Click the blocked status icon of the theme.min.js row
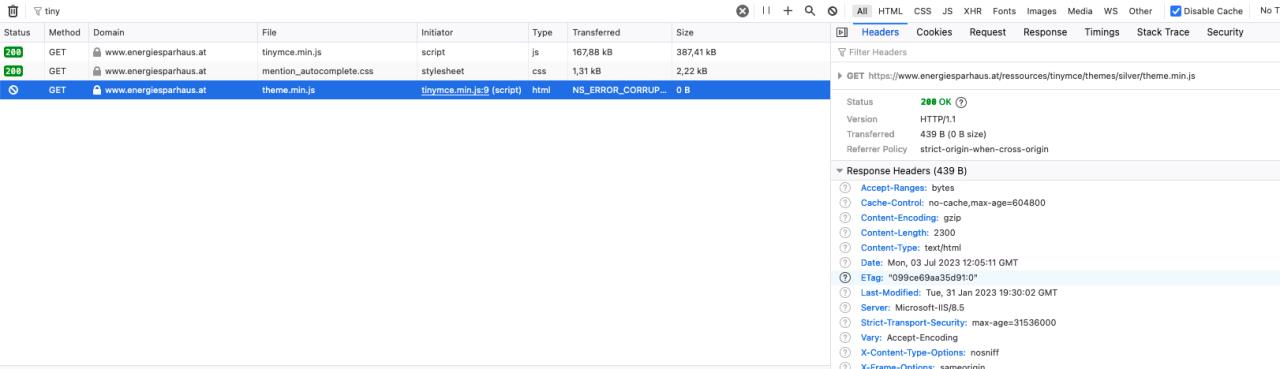Screen dimensions: 1280x369 pyautogui.click(x=13, y=90)
